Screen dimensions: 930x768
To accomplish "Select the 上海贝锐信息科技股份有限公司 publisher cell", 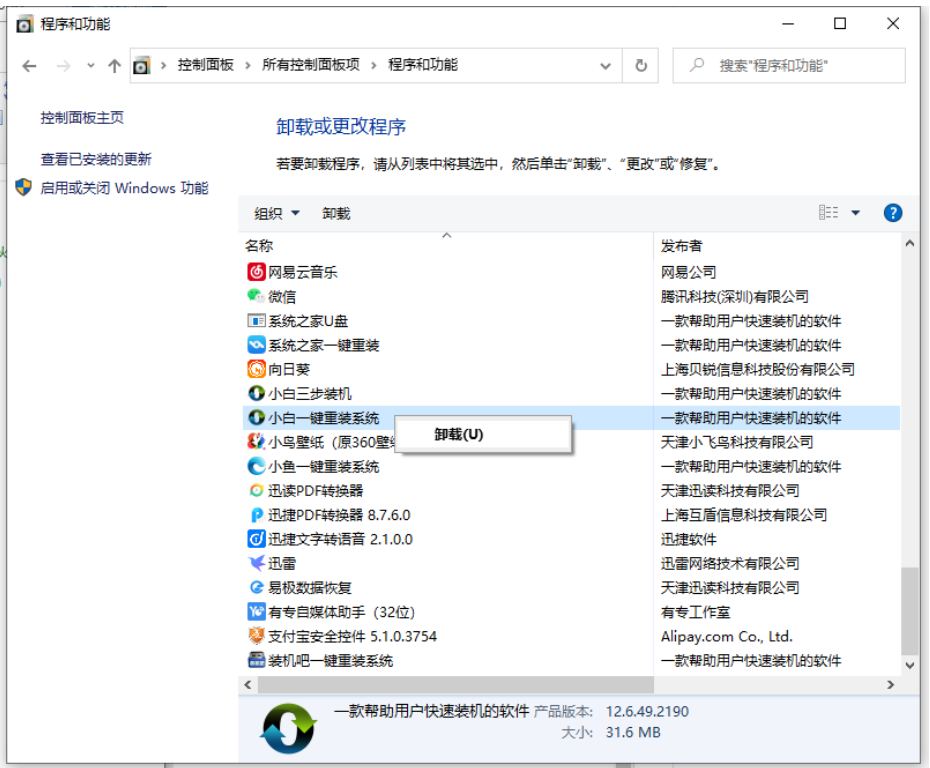I will (757, 369).
